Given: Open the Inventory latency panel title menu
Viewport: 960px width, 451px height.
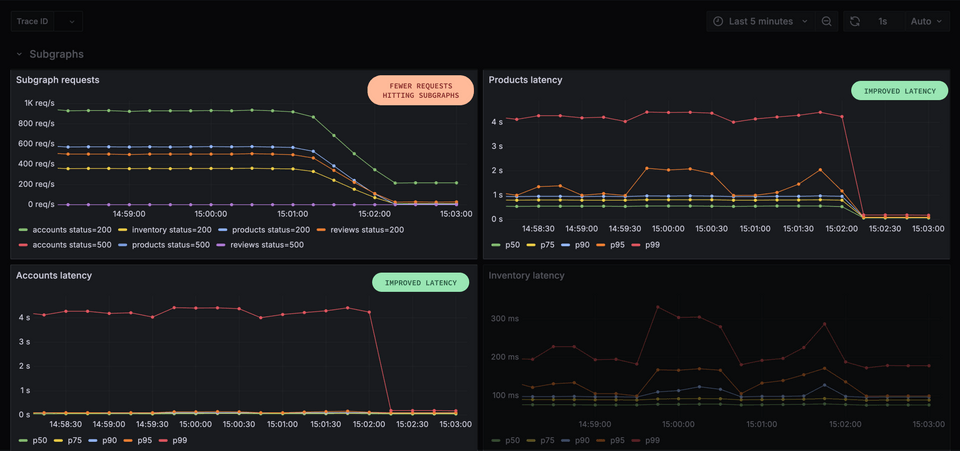Looking at the screenshot, I should click(527, 275).
